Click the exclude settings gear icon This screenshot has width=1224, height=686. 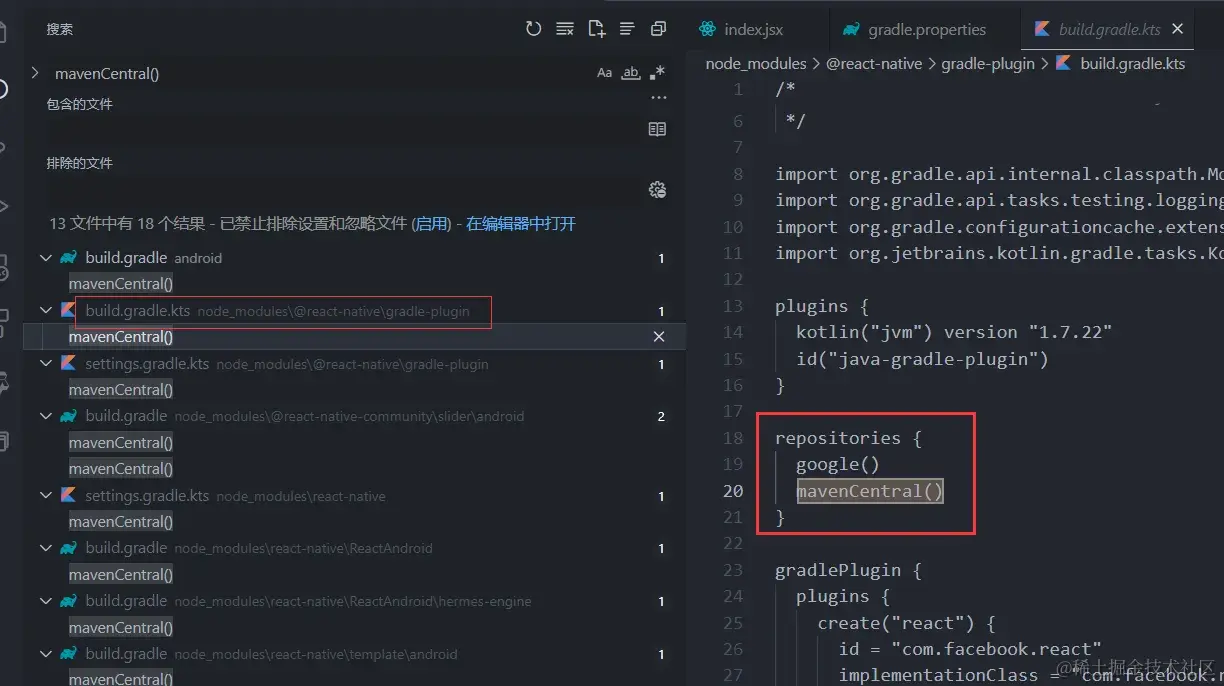pos(658,189)
